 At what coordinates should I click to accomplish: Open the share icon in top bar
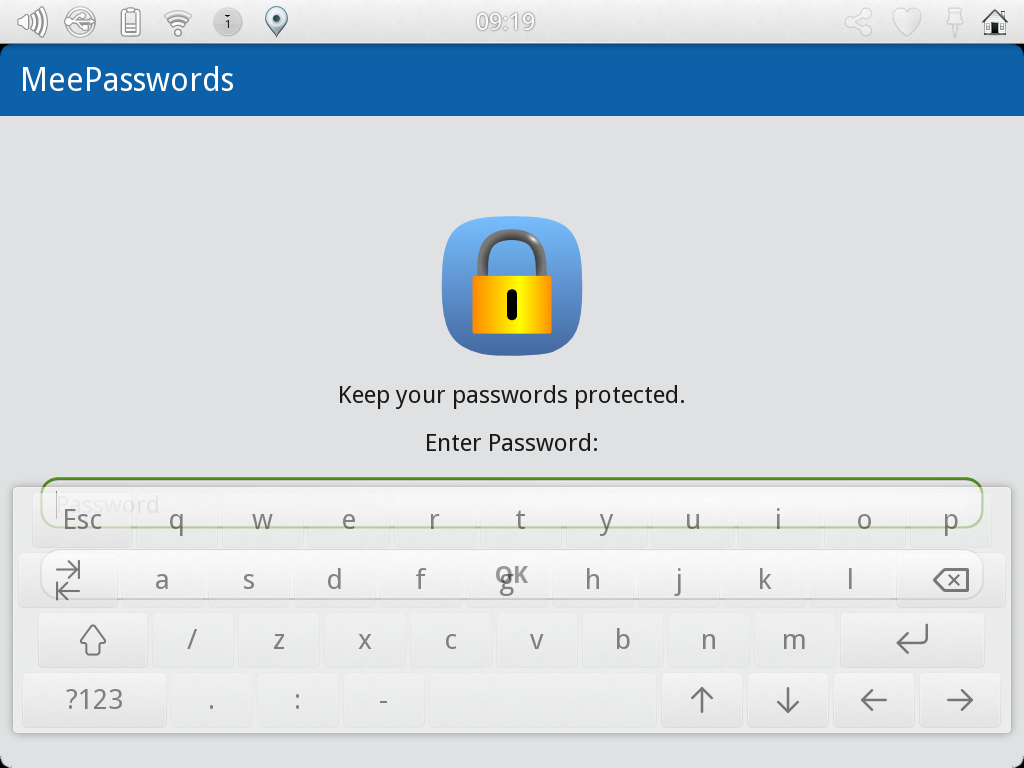point(858,22)
